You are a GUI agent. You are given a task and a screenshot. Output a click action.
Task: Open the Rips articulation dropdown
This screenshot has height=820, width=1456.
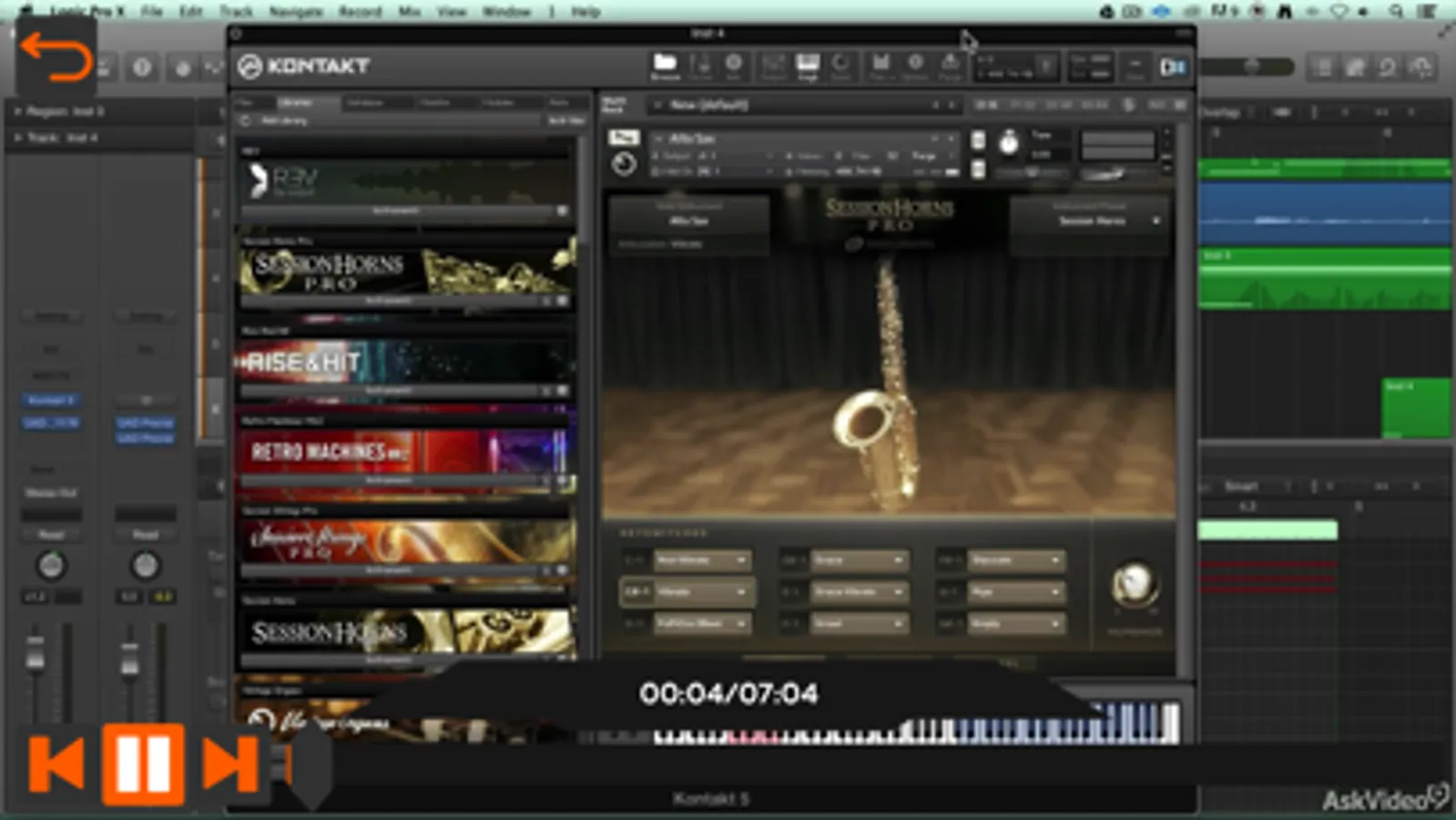click(1016, 591)
